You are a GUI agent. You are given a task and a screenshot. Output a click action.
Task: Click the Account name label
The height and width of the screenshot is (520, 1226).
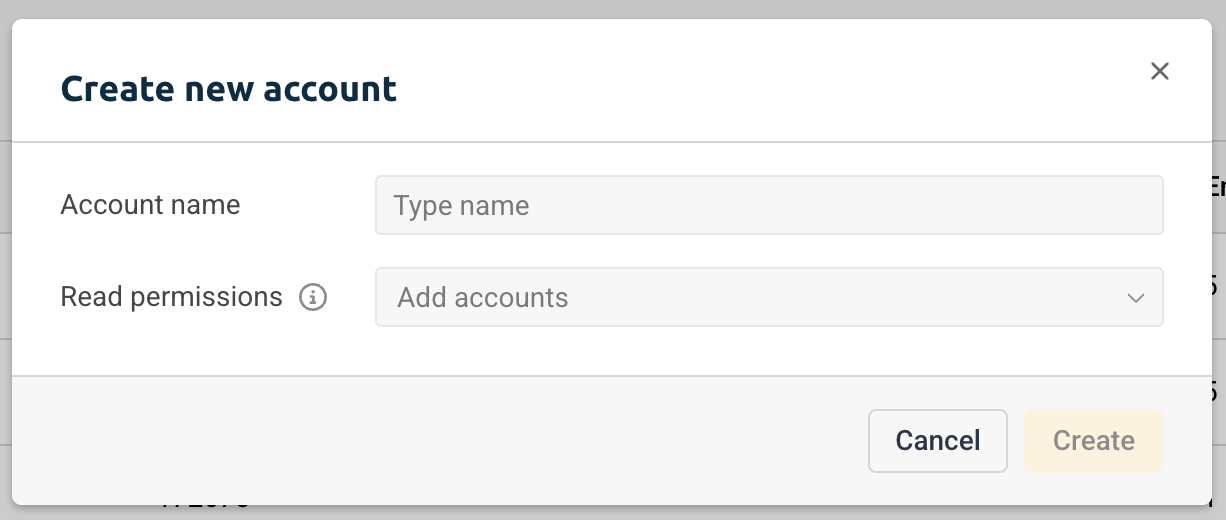coord(150,205)
